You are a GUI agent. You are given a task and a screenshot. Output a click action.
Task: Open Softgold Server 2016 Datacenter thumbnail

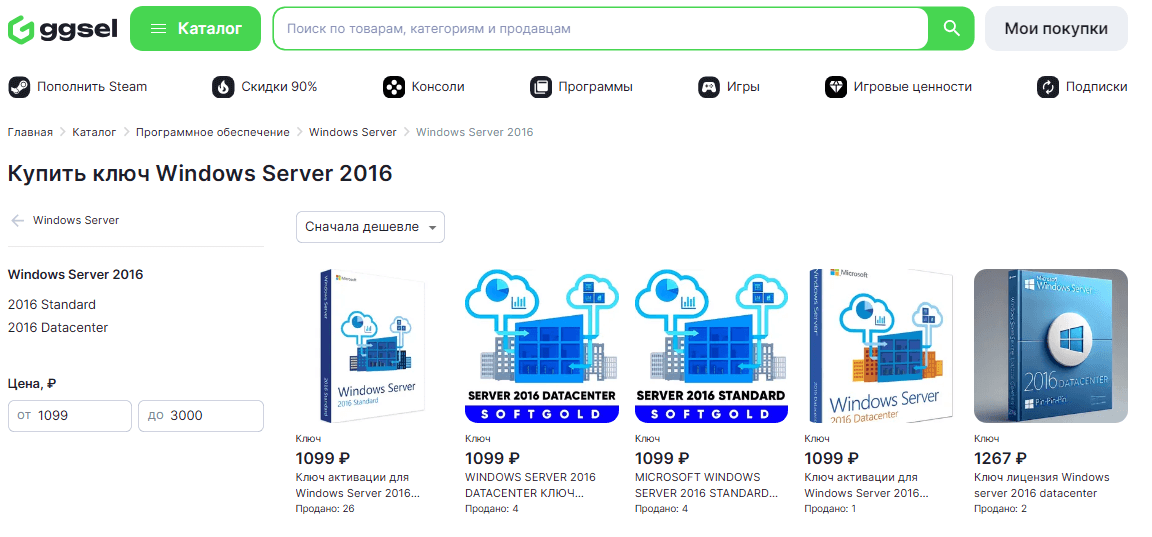pyautogui.click(x=541, y=346)
